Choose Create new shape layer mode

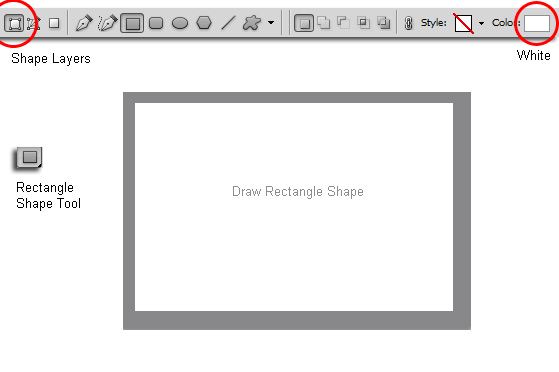pos(304,23)
